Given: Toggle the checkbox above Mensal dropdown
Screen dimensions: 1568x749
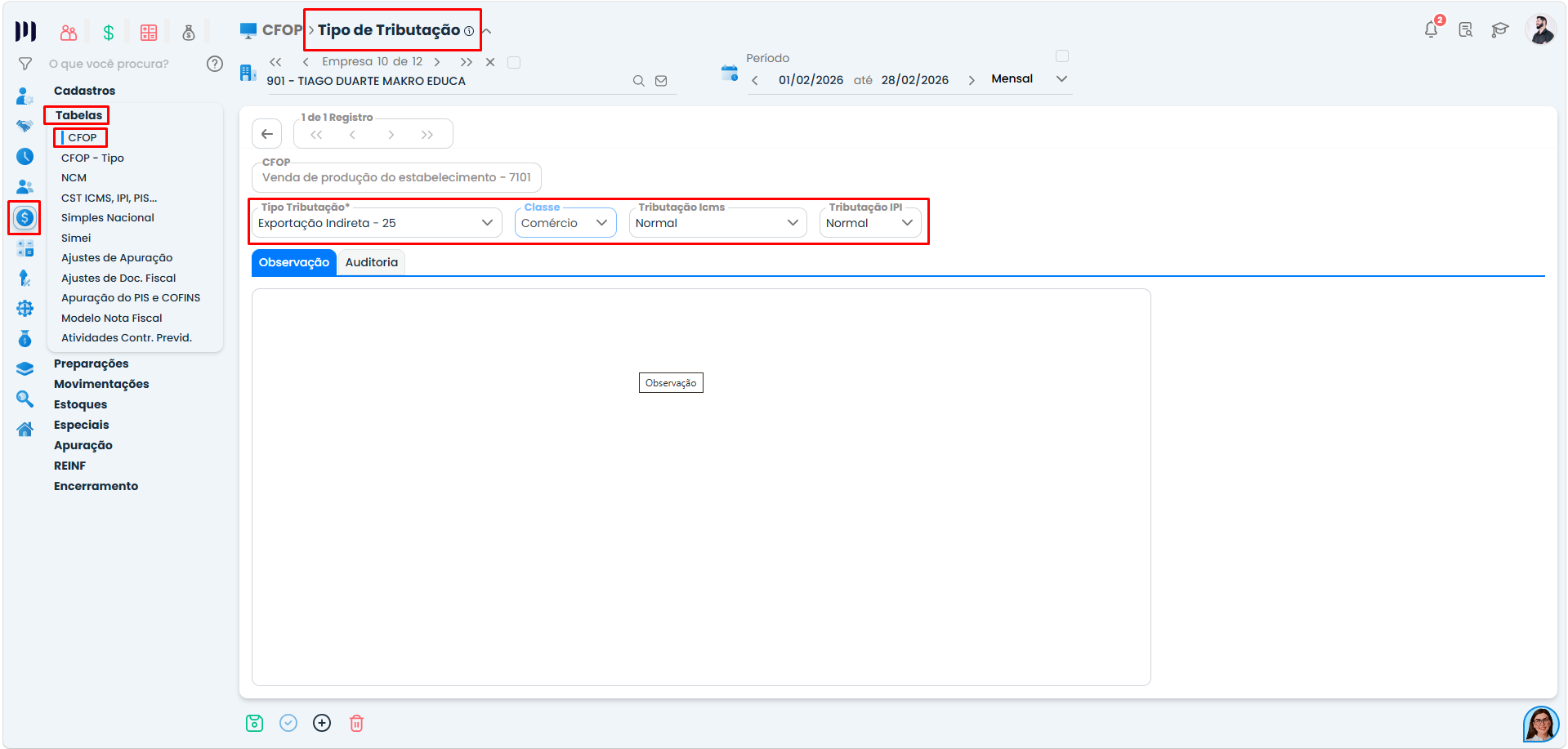Looking at the screenshot, I should 1062,56.
